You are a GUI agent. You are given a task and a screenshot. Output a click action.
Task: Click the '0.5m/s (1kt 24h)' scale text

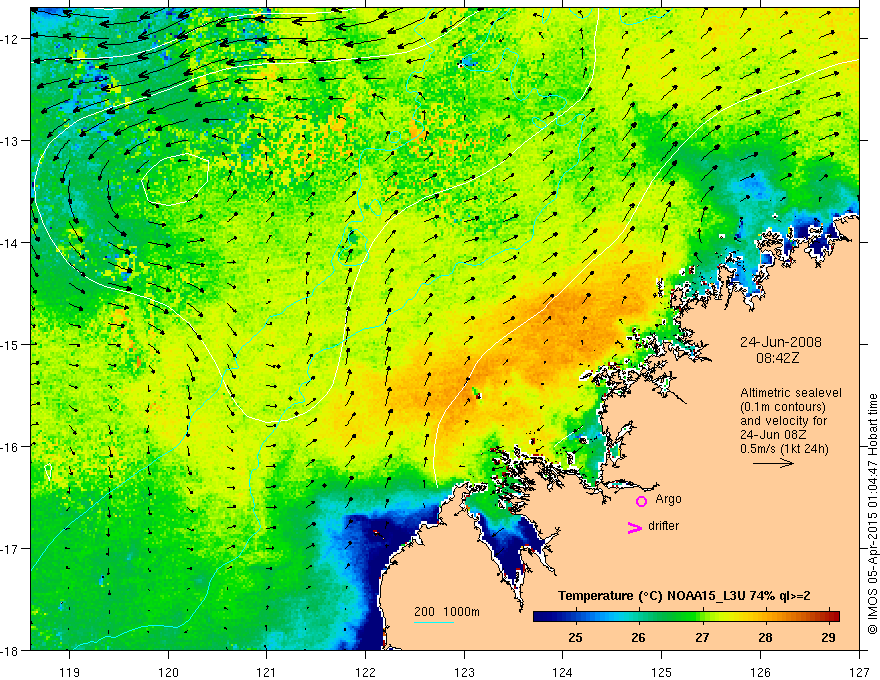pos(785,449)
